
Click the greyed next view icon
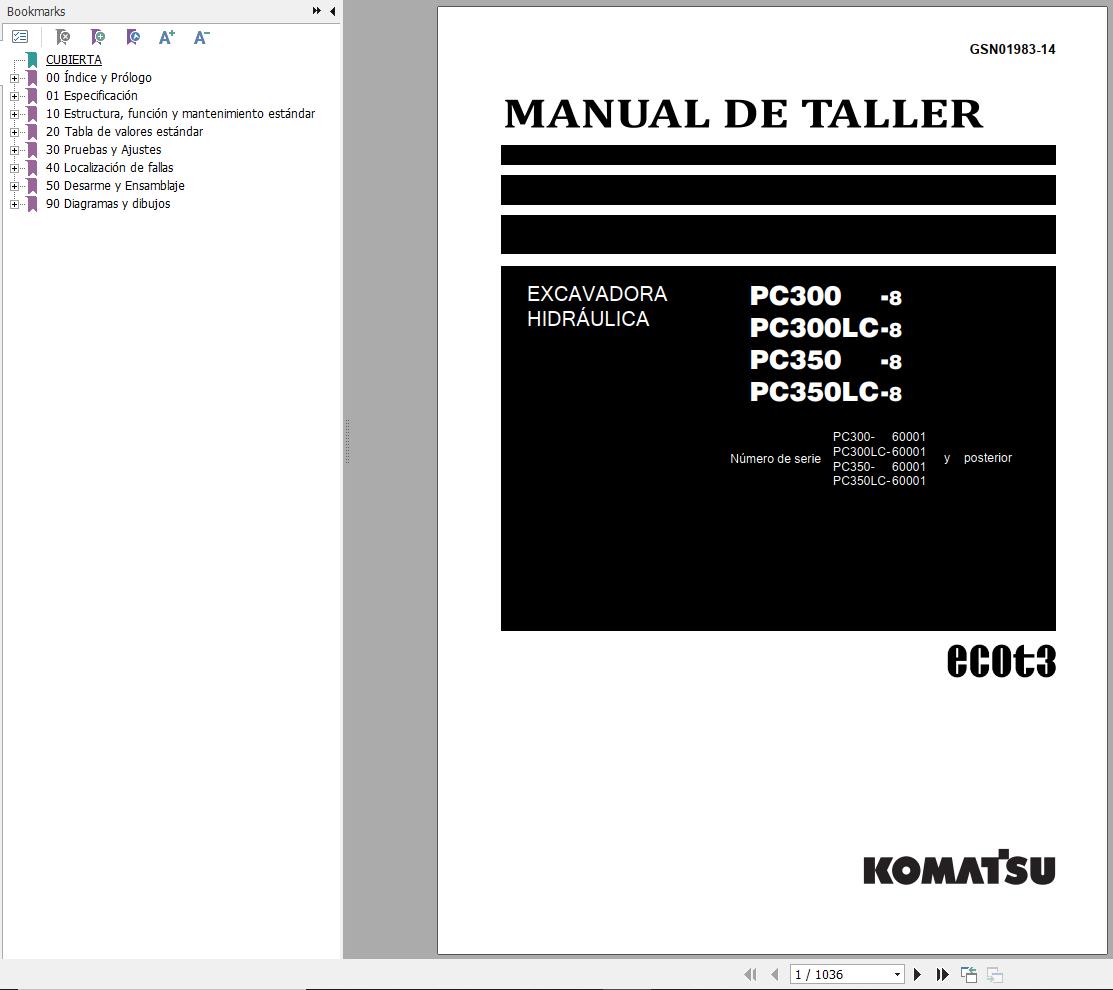pyautogui.click(x=994, y=974)
